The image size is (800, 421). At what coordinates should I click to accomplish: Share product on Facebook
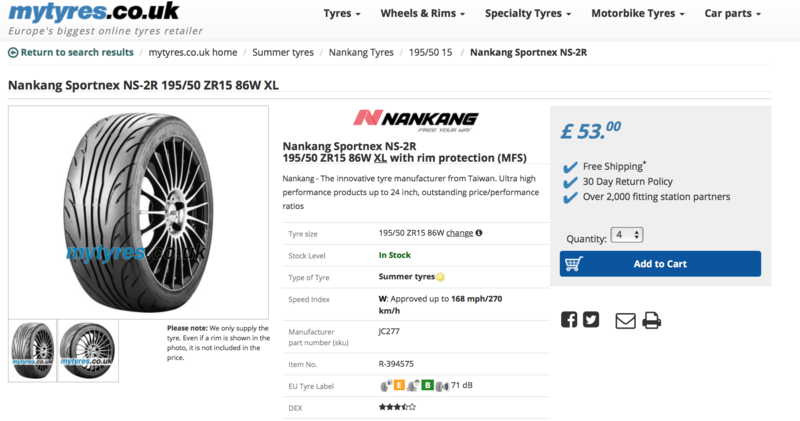pyautogui.click(x=569, y=320)
